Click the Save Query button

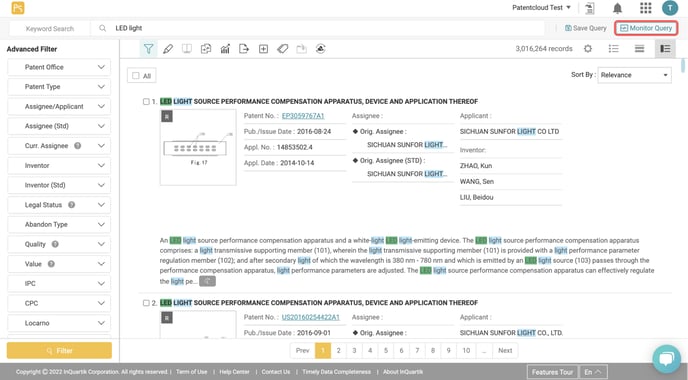pyautogui.click(x=585, y=28)
